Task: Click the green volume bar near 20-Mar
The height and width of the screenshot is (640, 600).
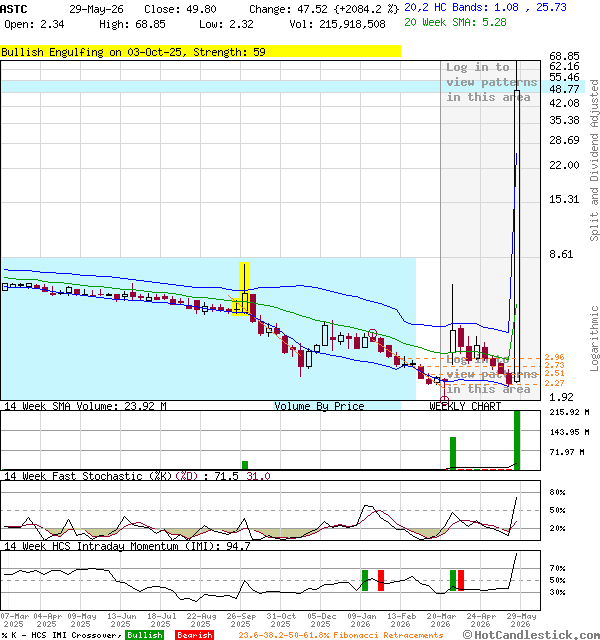Action: pos(453,453)
